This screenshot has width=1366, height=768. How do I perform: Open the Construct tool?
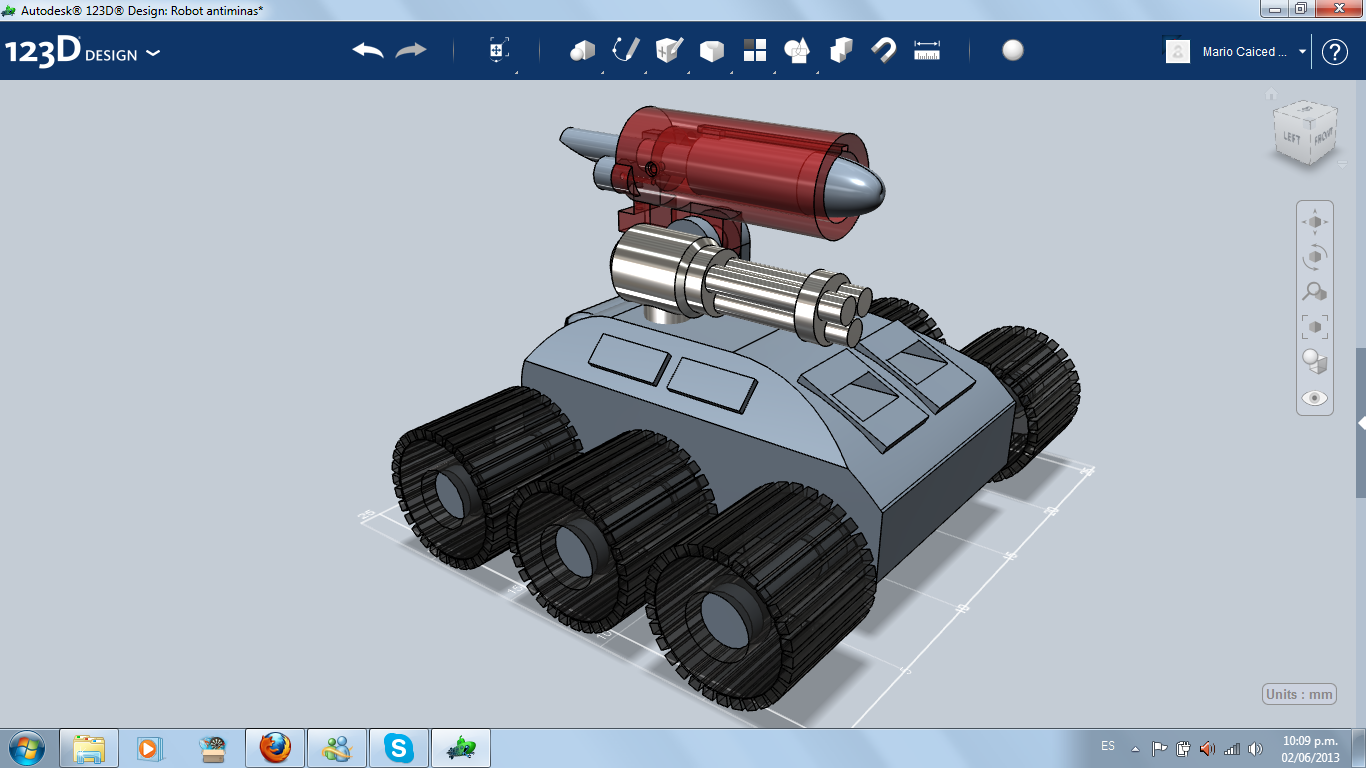[669, 51]
